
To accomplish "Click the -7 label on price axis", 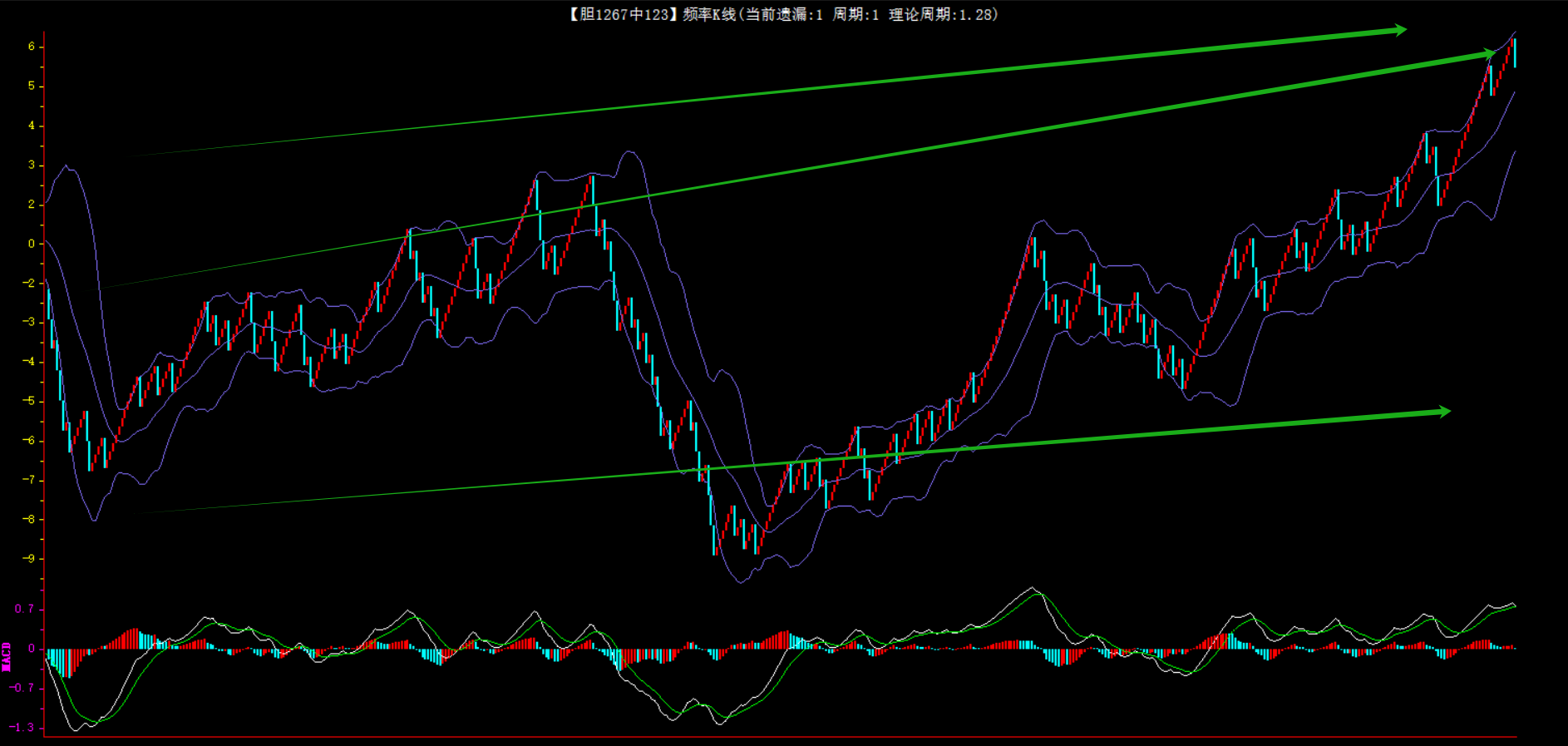I will [28, 480].
